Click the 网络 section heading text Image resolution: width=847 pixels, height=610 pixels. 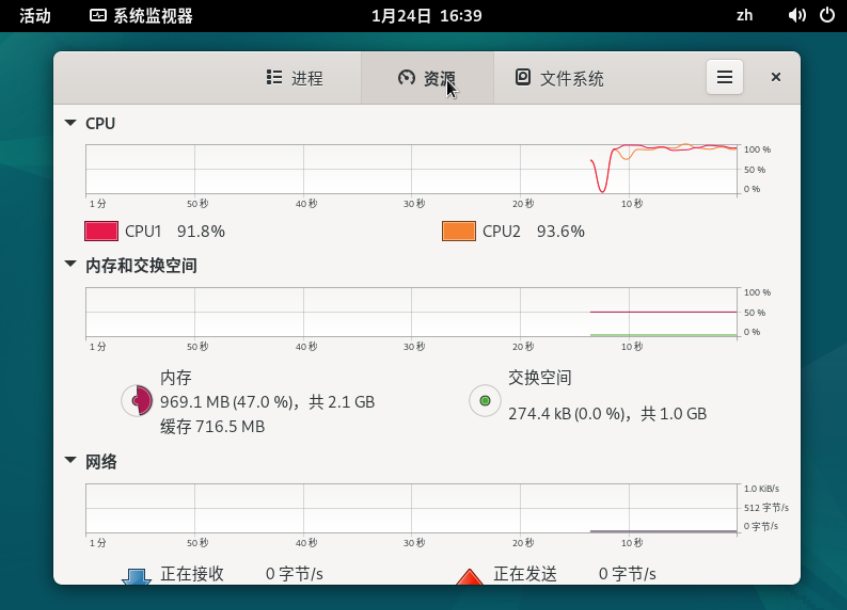[x=101, y=461]
